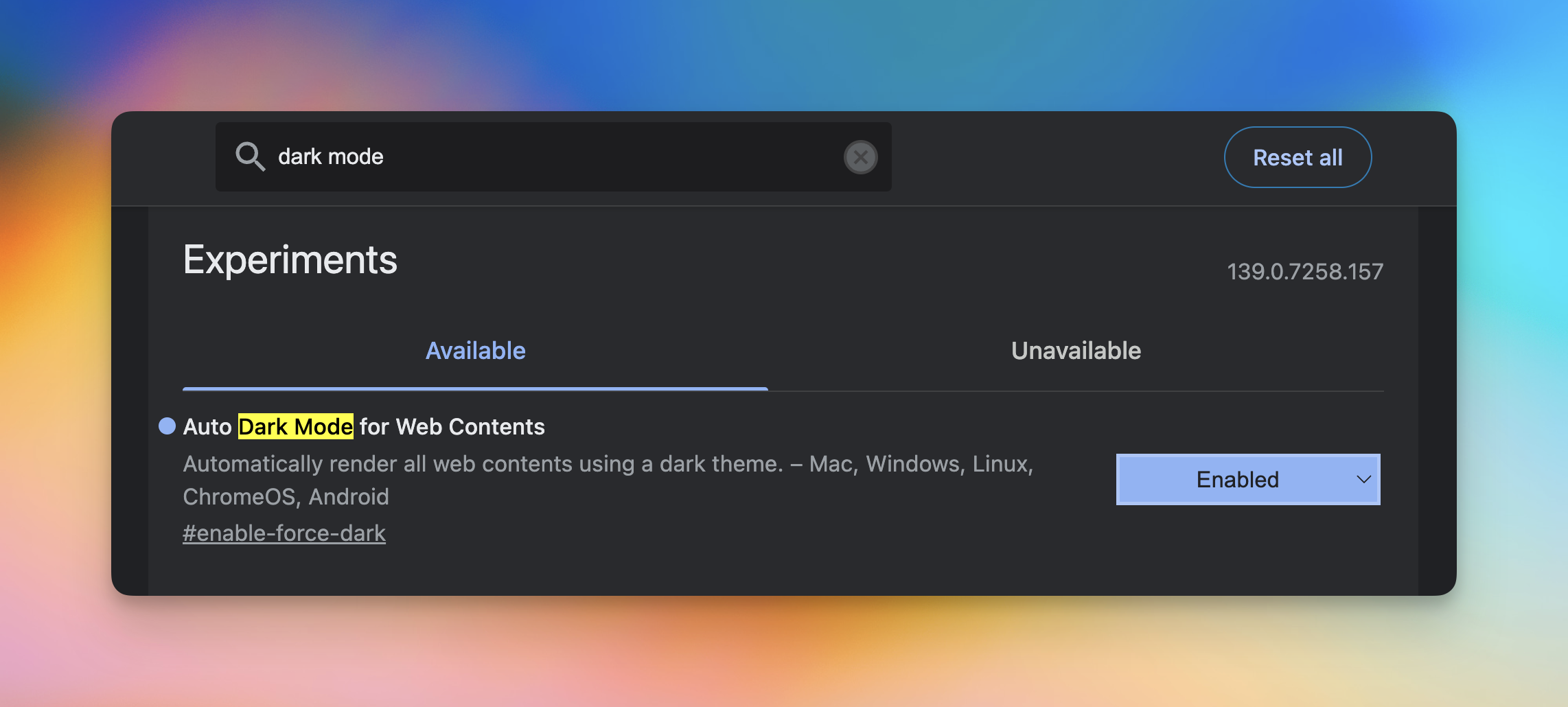Screen dimensions: 1568x707
Task: Open the #enable-force-dark link
Action: click(x=284, y=533)
